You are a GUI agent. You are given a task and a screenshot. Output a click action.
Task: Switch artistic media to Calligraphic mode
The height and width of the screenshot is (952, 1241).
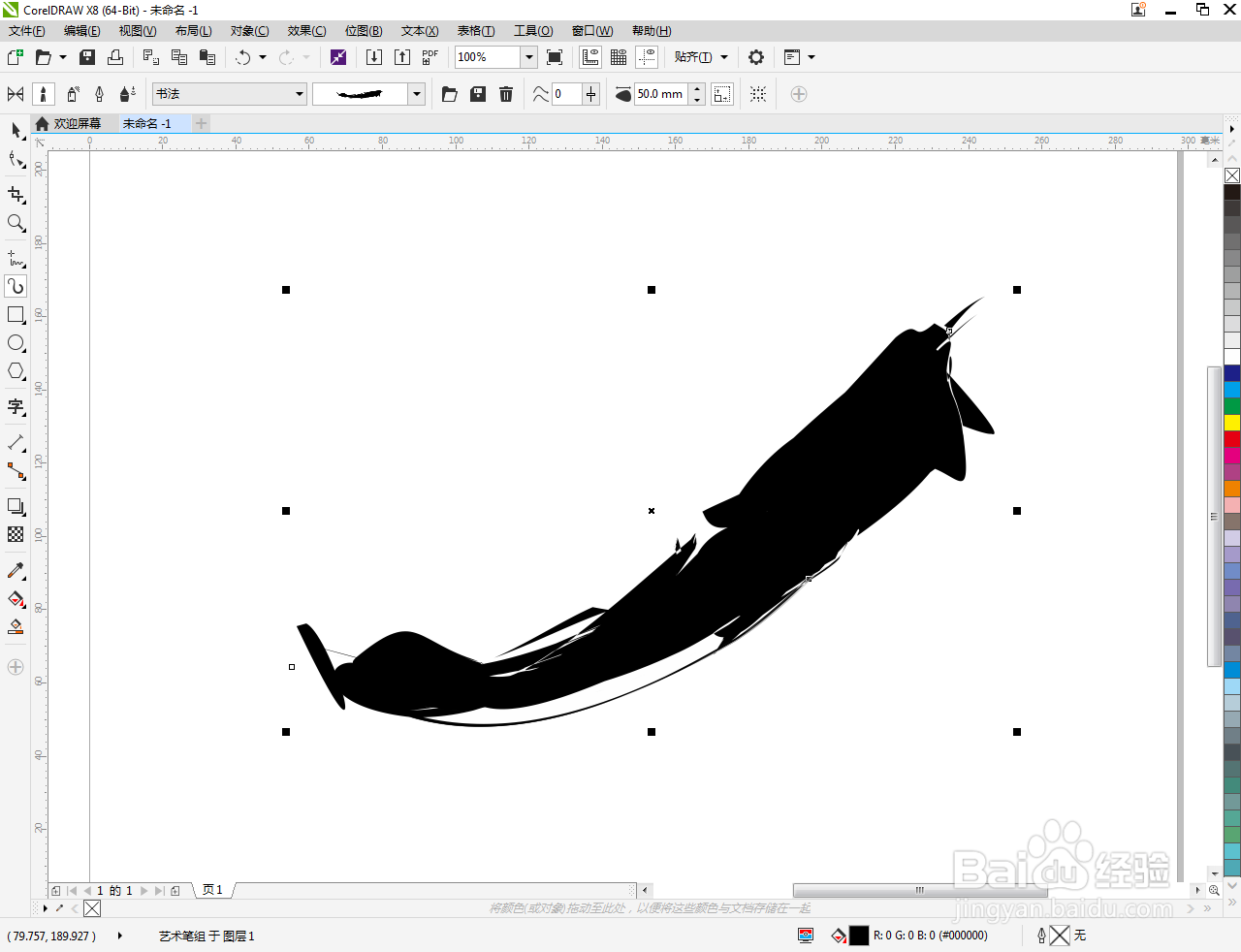[99, 94]
